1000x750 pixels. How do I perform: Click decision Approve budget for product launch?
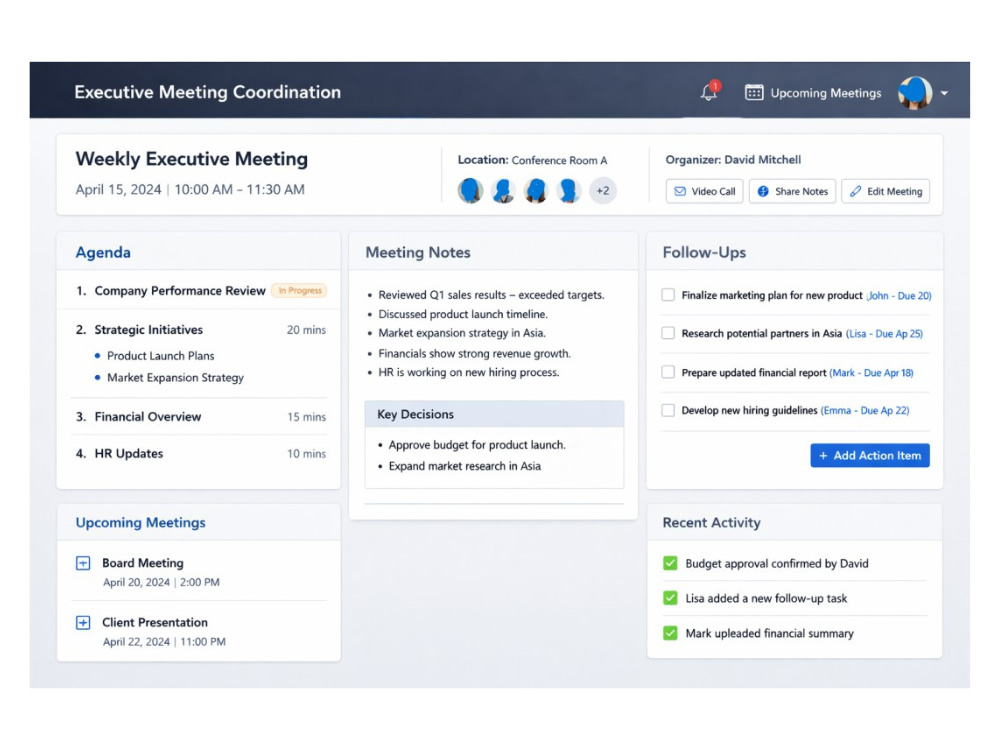tap(477, 445)
